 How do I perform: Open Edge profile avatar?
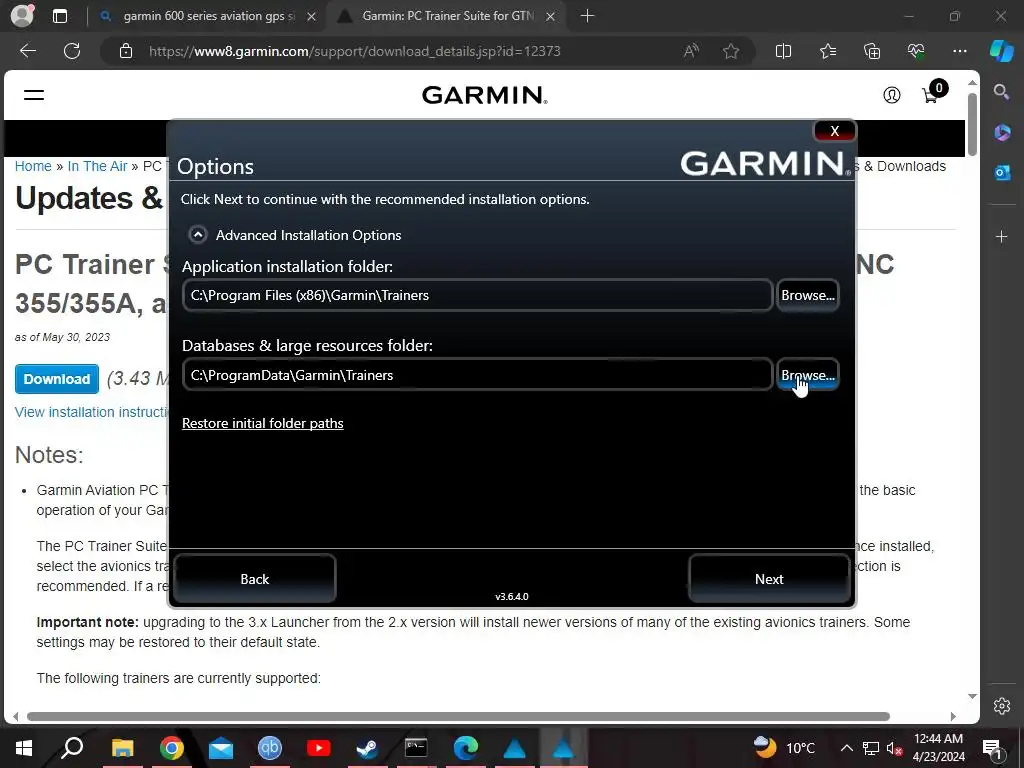pos(22,16)
